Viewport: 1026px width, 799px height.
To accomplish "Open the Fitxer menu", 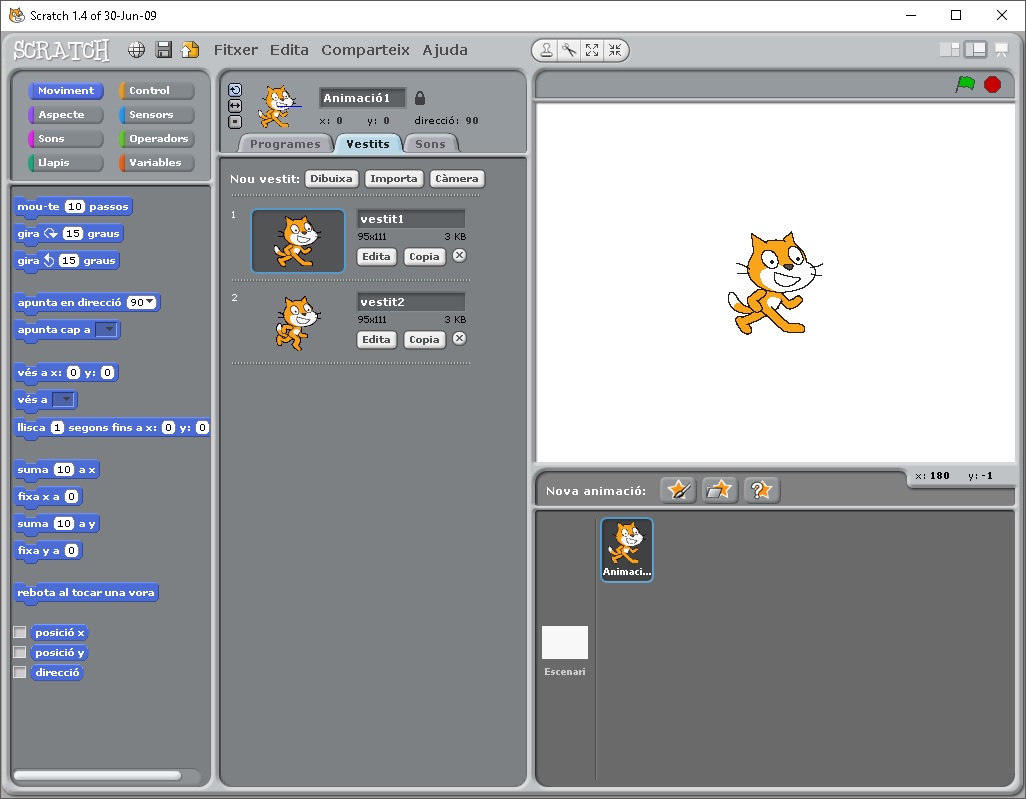I will (236, 50).
